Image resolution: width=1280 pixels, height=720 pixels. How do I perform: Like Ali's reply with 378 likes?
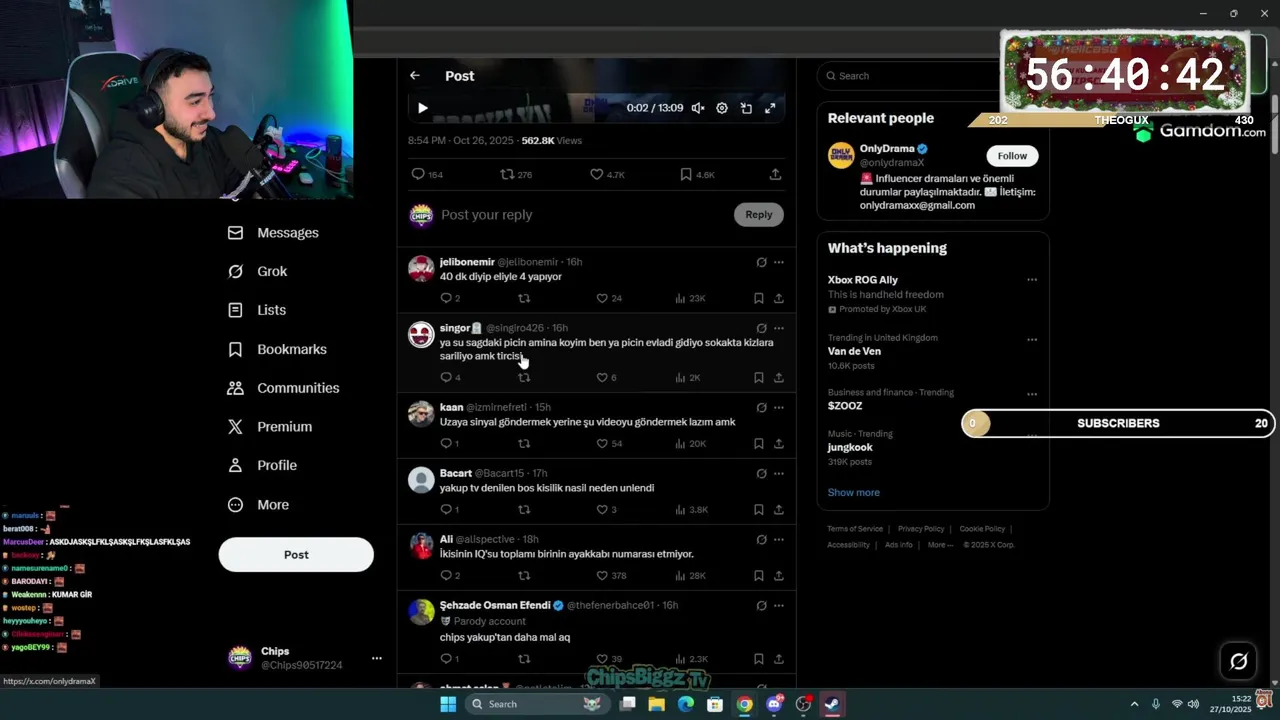(x=611, y=575)
